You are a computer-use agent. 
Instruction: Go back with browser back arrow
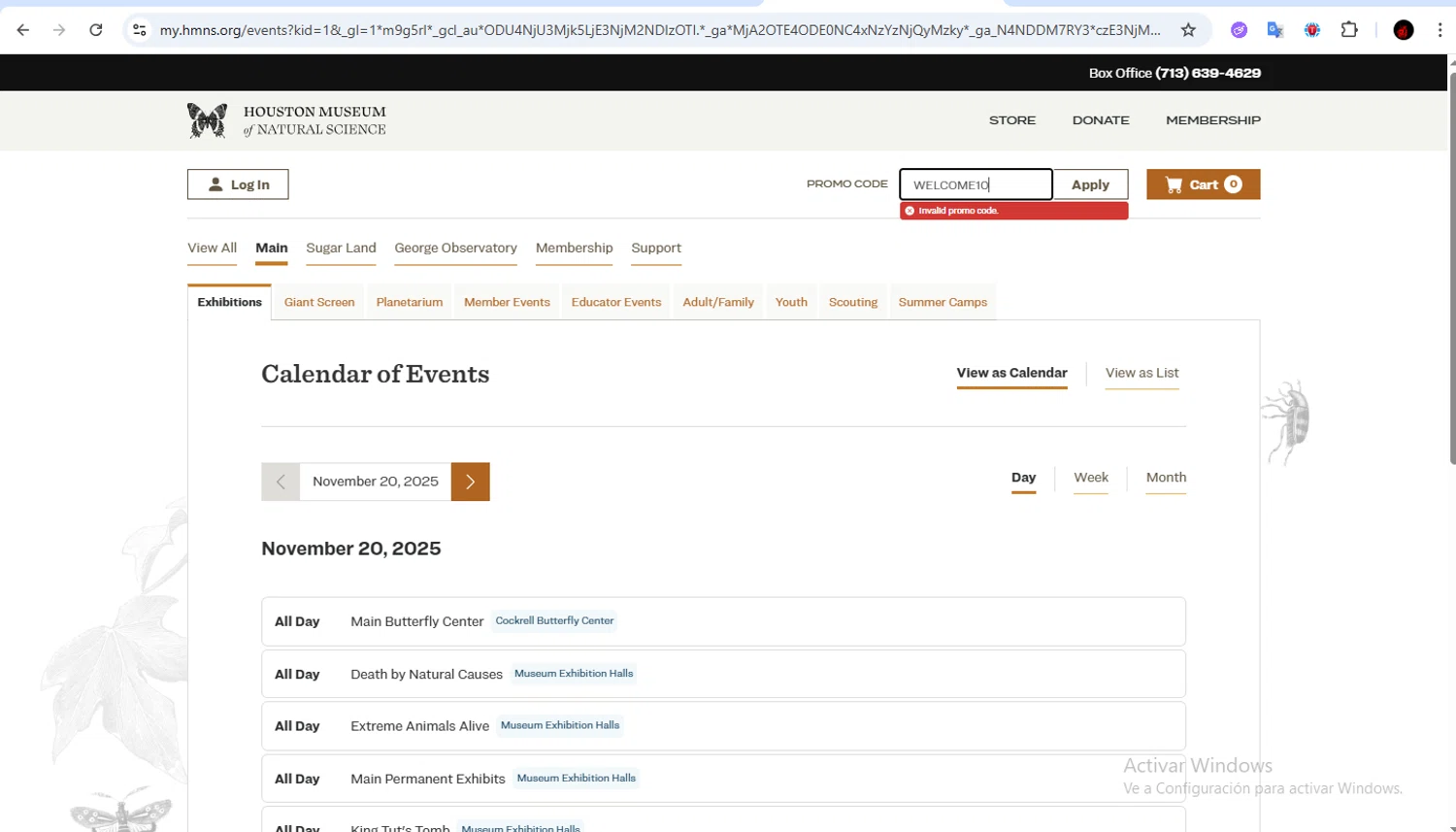pos(23,30)
